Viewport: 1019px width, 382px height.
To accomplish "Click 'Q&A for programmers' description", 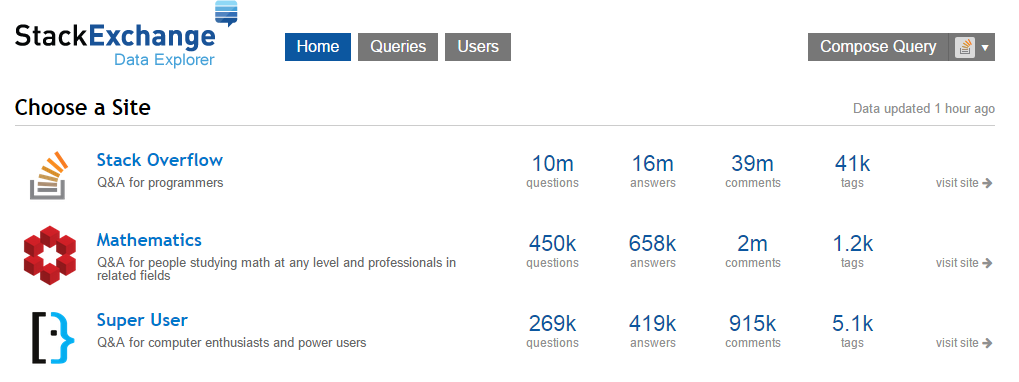I will 160,183.
